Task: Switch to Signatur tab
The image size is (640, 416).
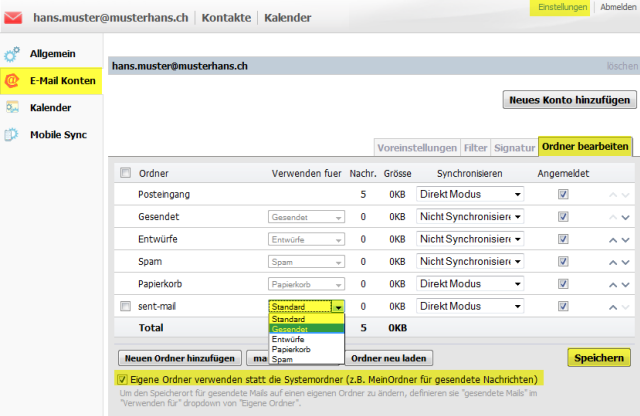Action: click(x=514, y=148)
